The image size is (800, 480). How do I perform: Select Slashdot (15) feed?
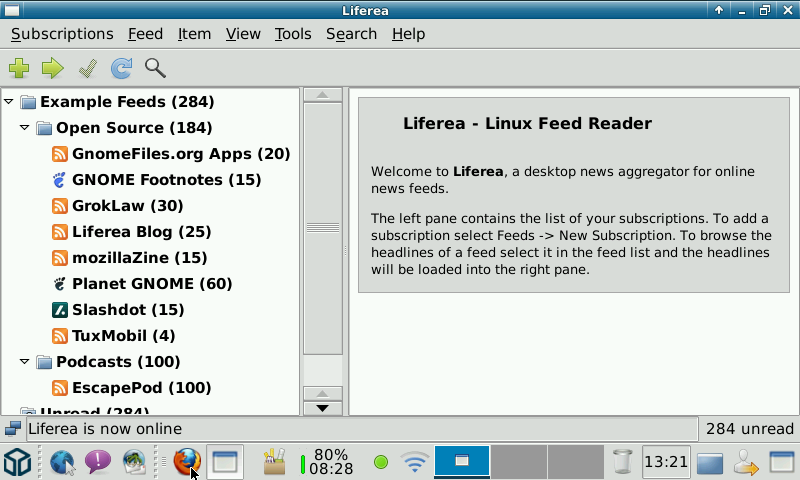click(128, 310)
